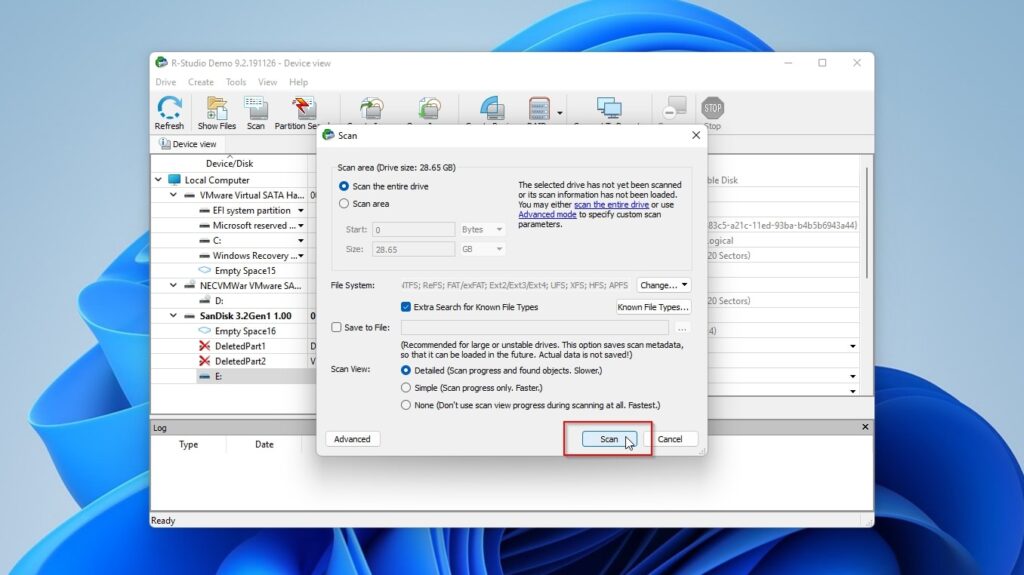The image size is (1024, 575).
Task: Collapse the NECVMWar VMware SA node
Action: 173,285
